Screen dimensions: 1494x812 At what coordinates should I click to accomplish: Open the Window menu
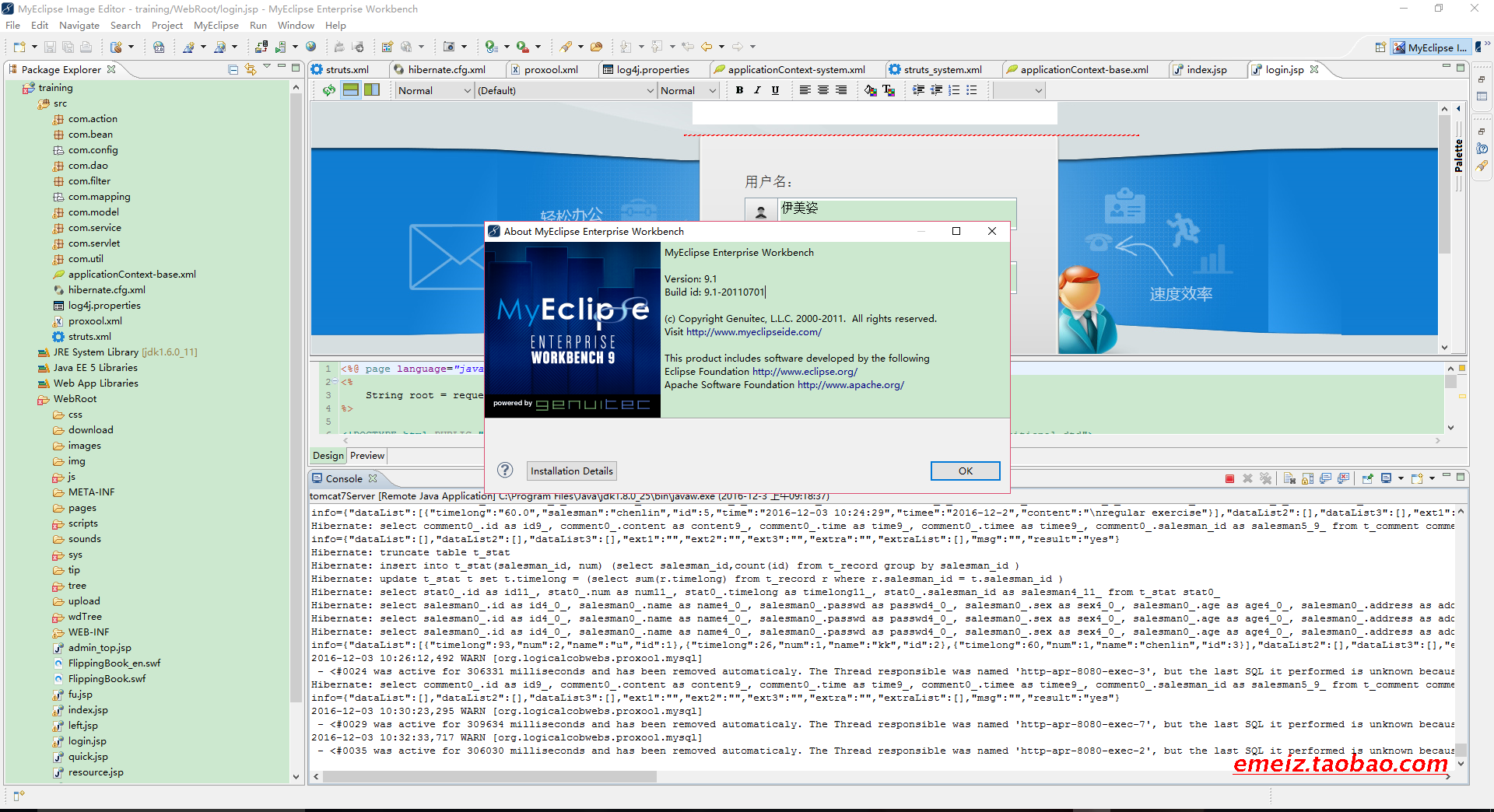tap(296, 26)
